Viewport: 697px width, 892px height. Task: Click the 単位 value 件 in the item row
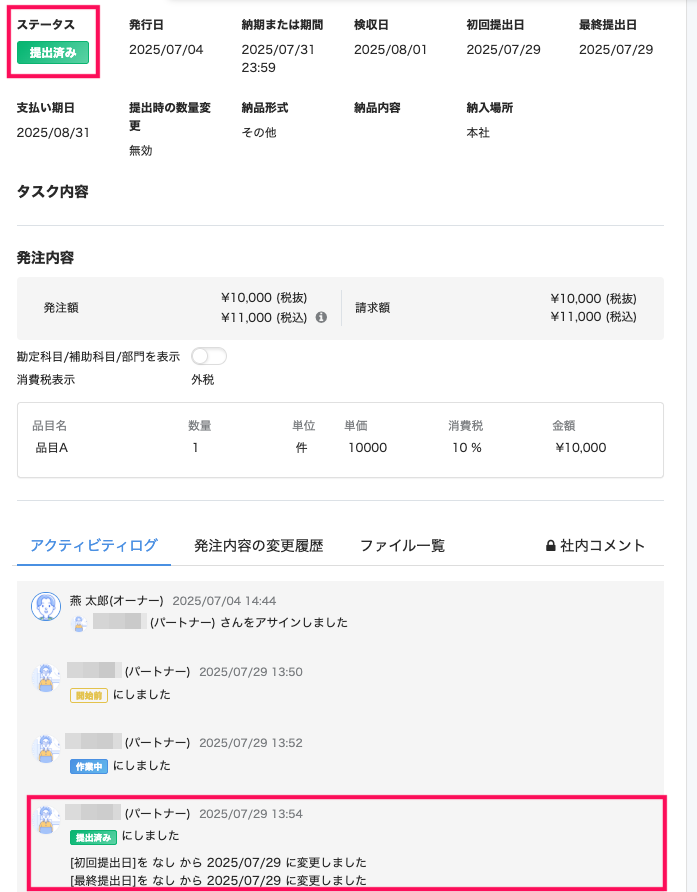click(302, 448)
